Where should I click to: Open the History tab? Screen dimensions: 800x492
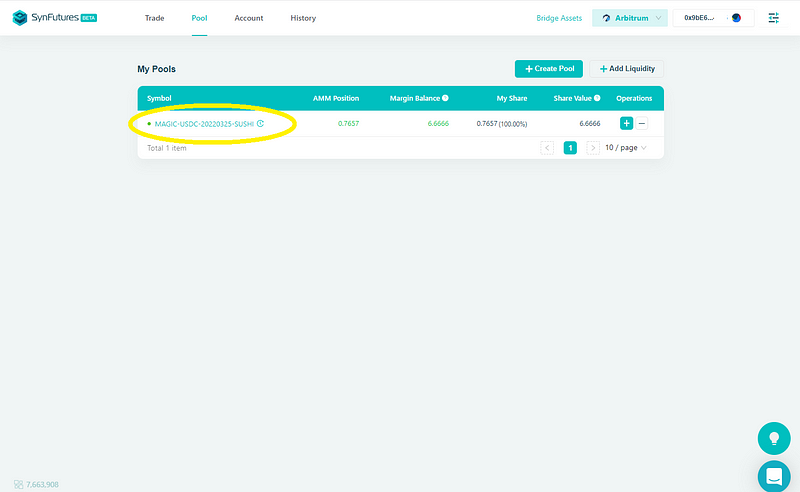(303, 18)
